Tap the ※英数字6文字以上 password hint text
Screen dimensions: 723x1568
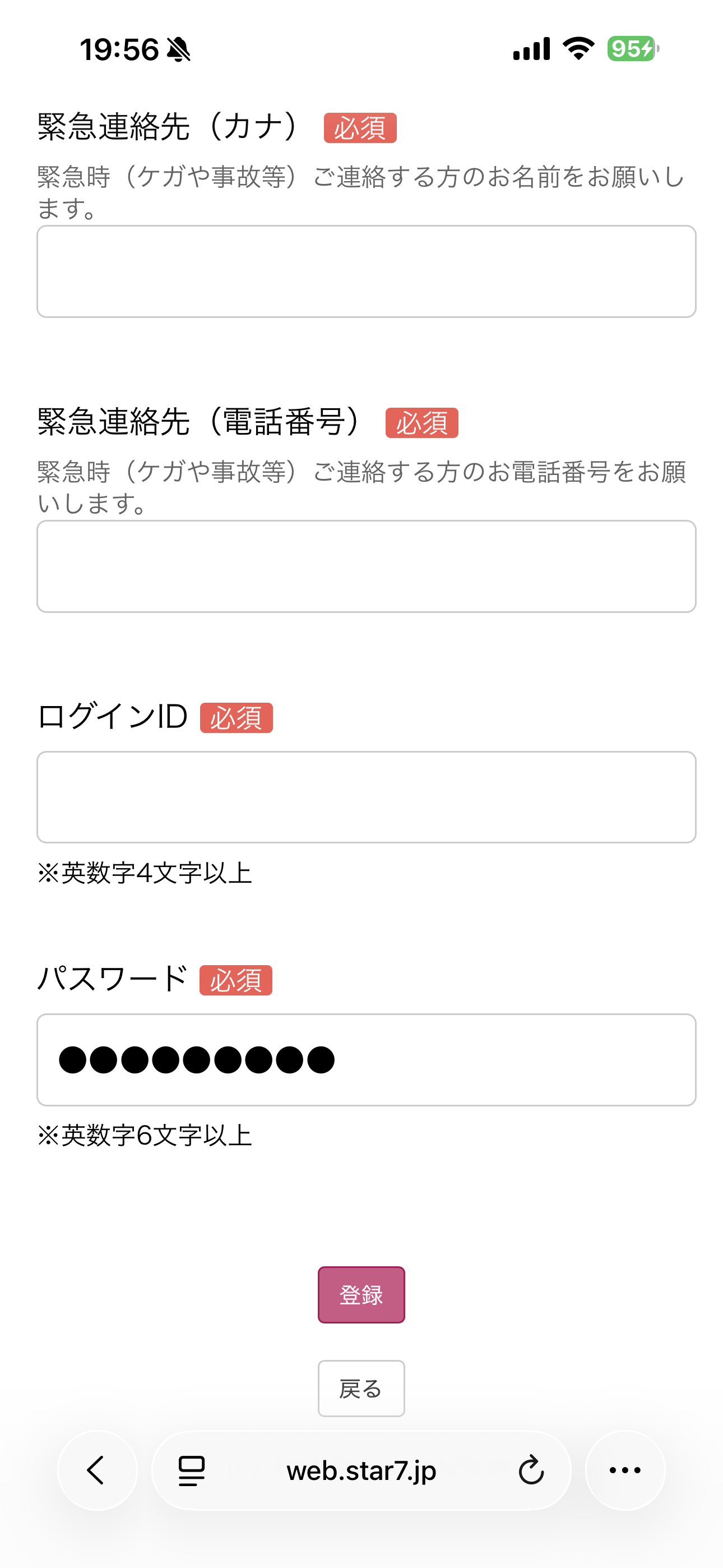(x=145, y=1135)
